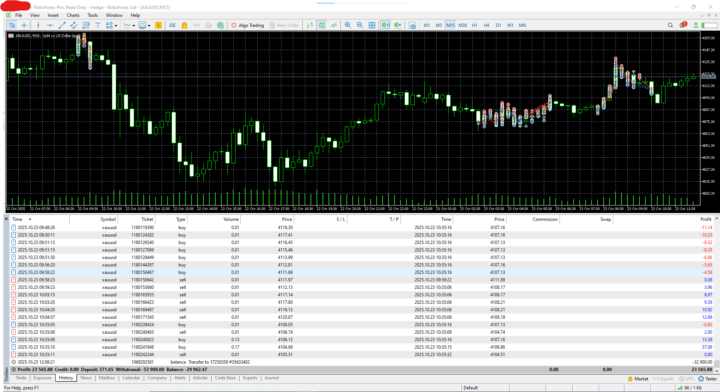Tile chart windows with grid icon
This screenshot has height=392, width=720.
coord(372,25)
